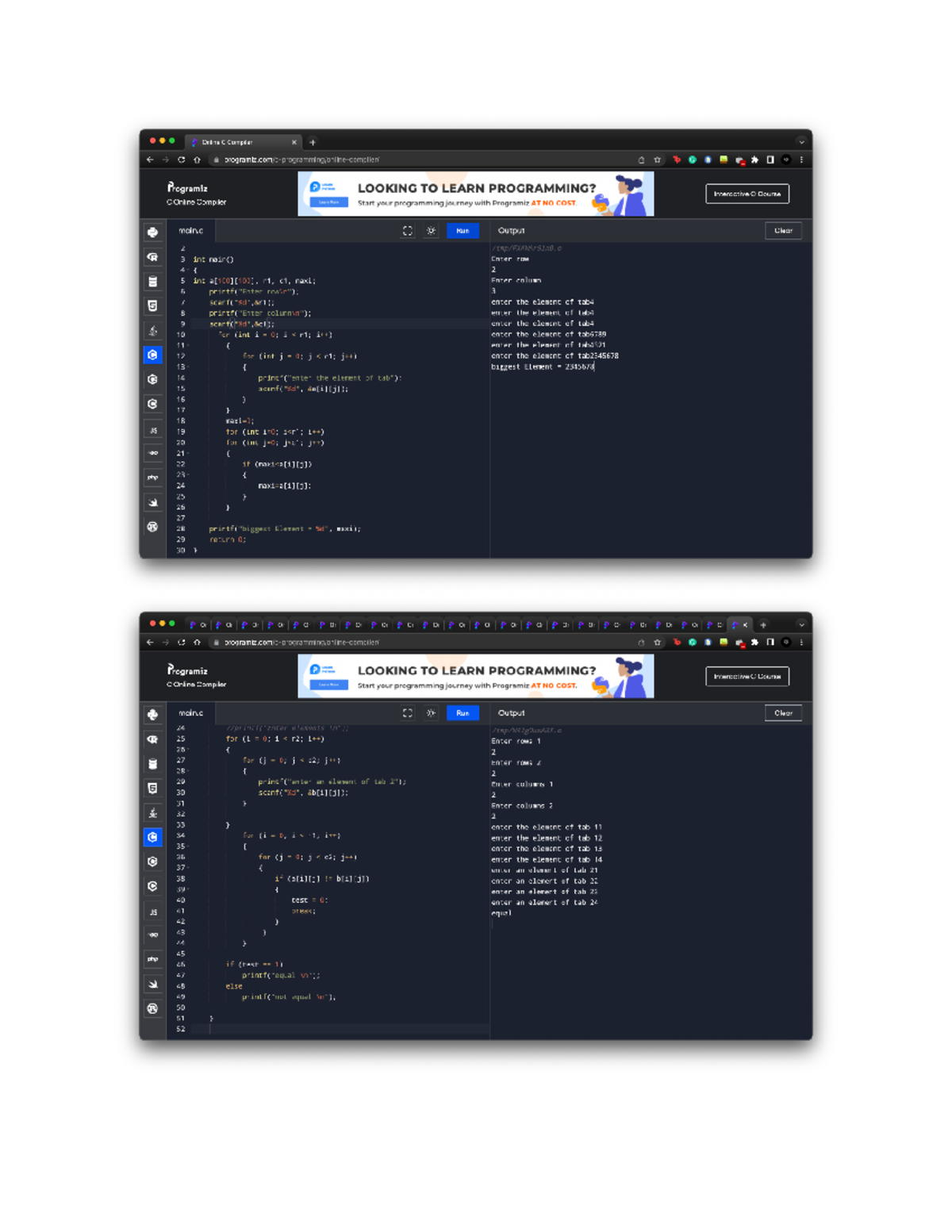The image size is (952, 1232).
Task: Toggle the light theme sun button in single-tab window
Action: point(431,231)
